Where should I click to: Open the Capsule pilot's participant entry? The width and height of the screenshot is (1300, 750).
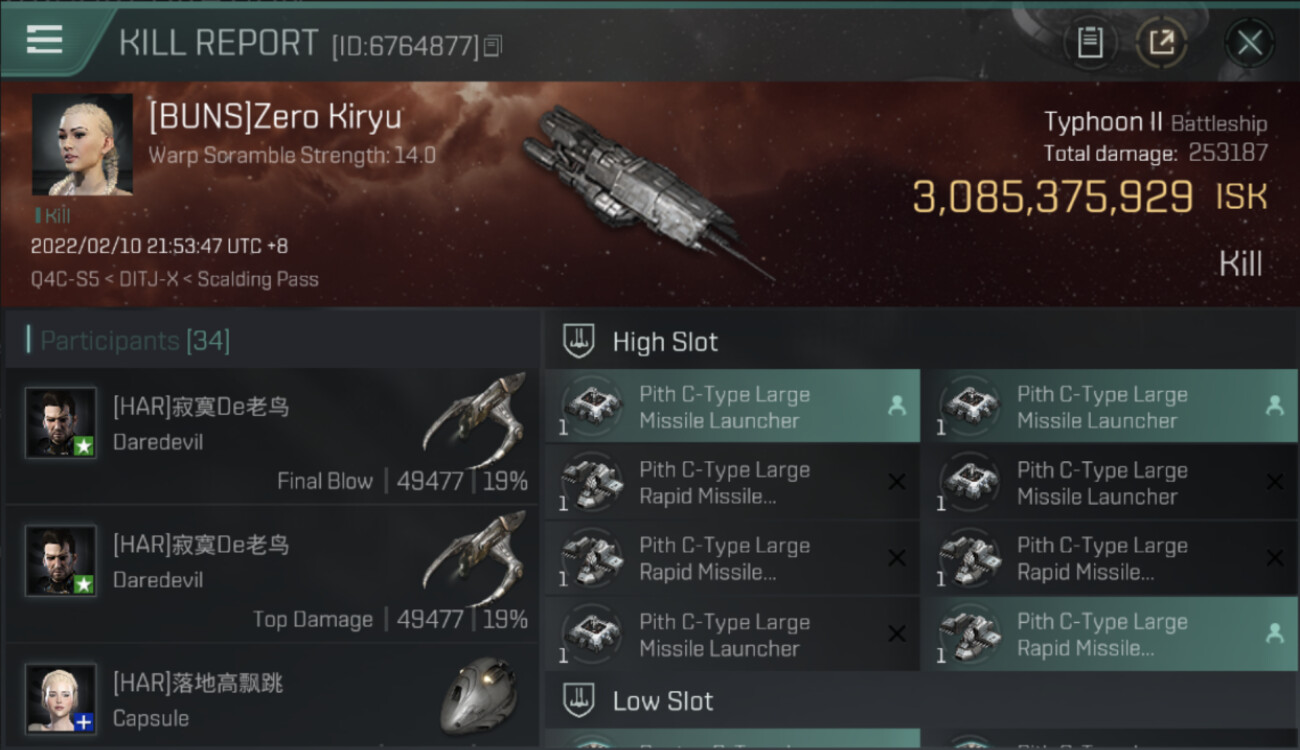pos(272,700)
